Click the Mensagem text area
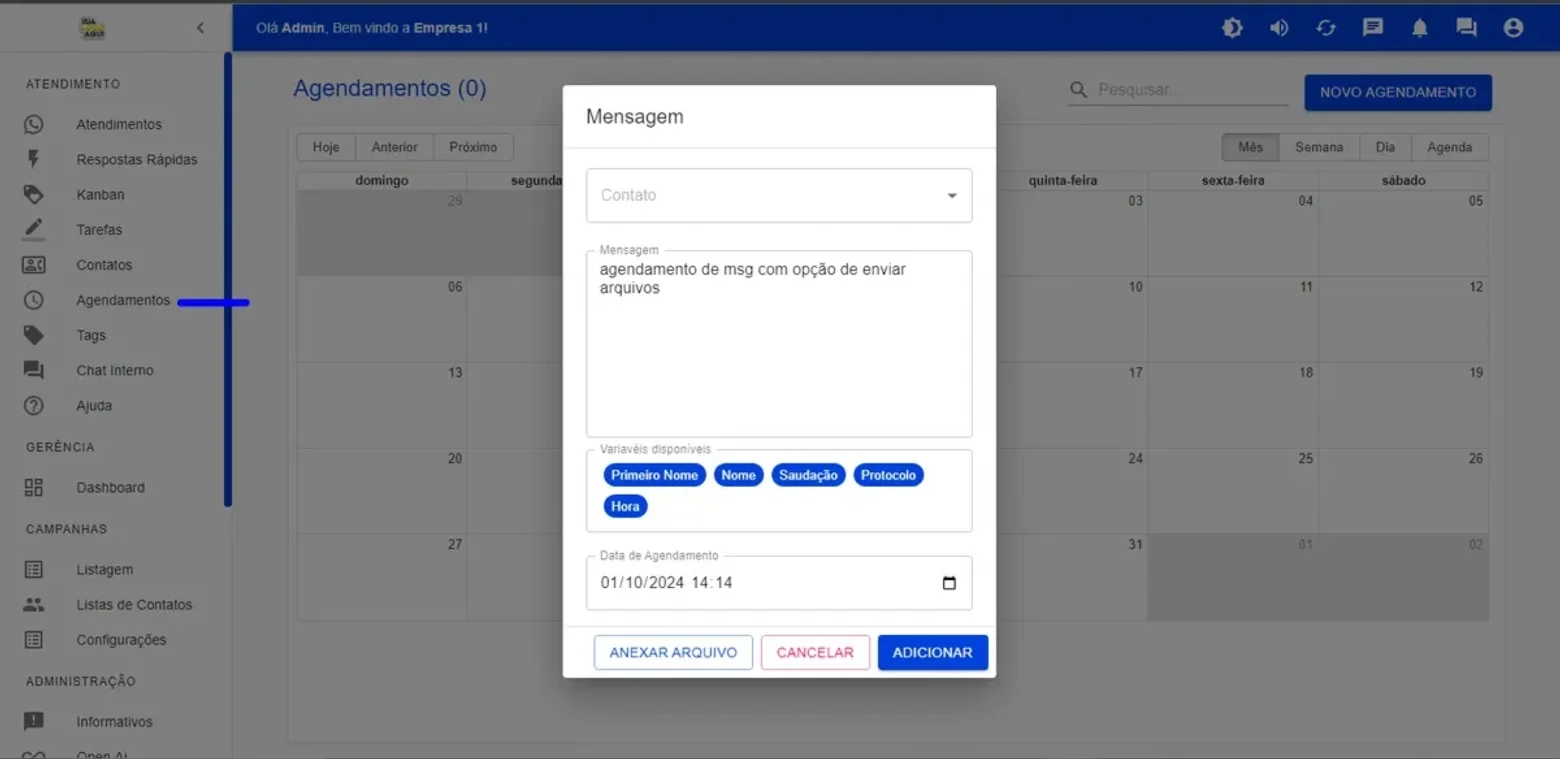 point(779,343)
